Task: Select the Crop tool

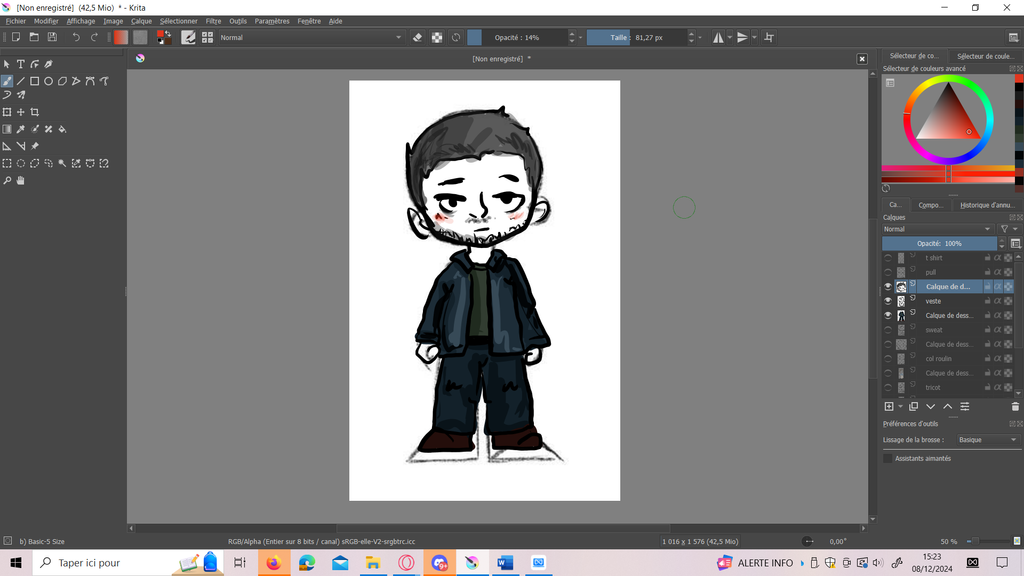Action: [x=35, y=112]
